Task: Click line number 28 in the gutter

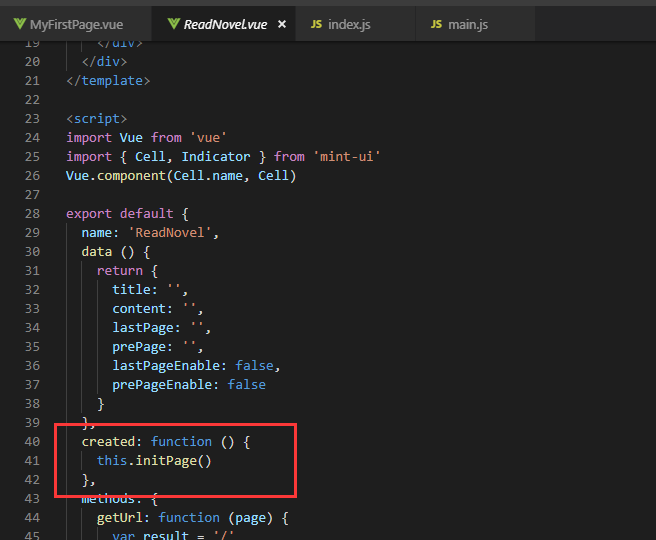Action: coord(32,214)
